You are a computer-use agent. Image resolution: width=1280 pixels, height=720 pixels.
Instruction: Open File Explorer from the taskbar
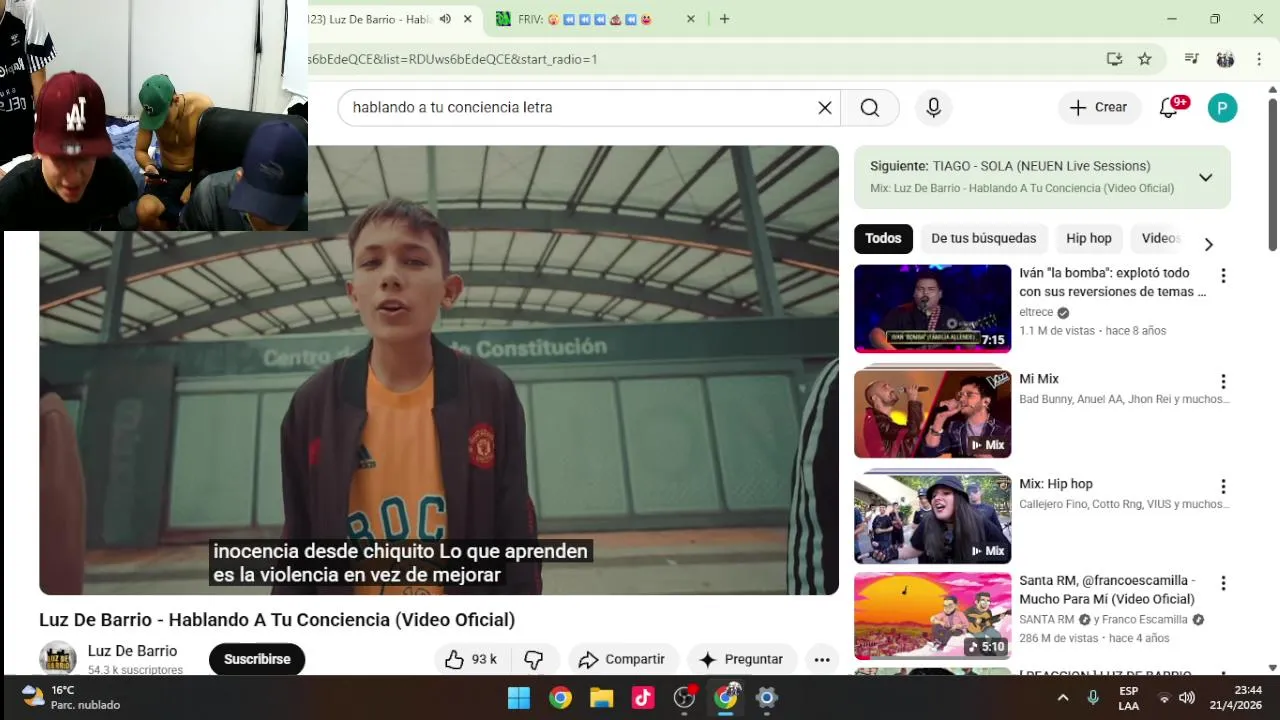601,698
